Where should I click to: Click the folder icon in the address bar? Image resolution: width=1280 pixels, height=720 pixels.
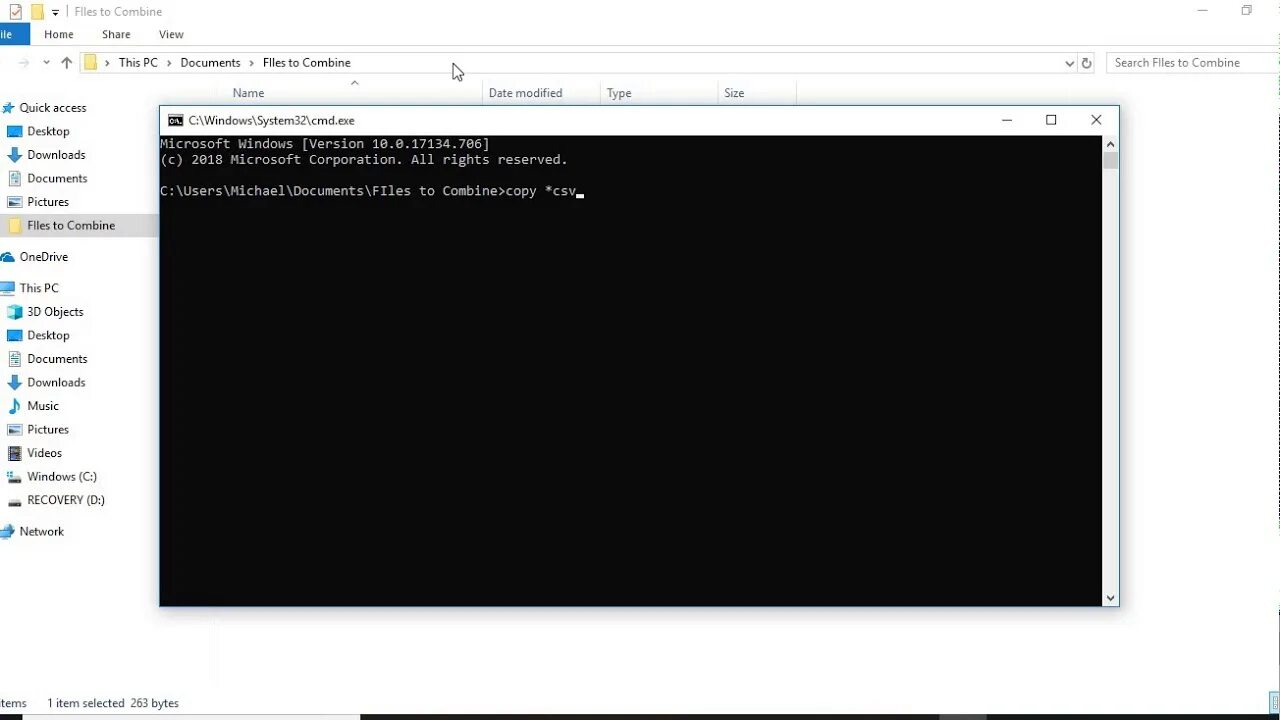pyautogui.click(x=90, y=62)
